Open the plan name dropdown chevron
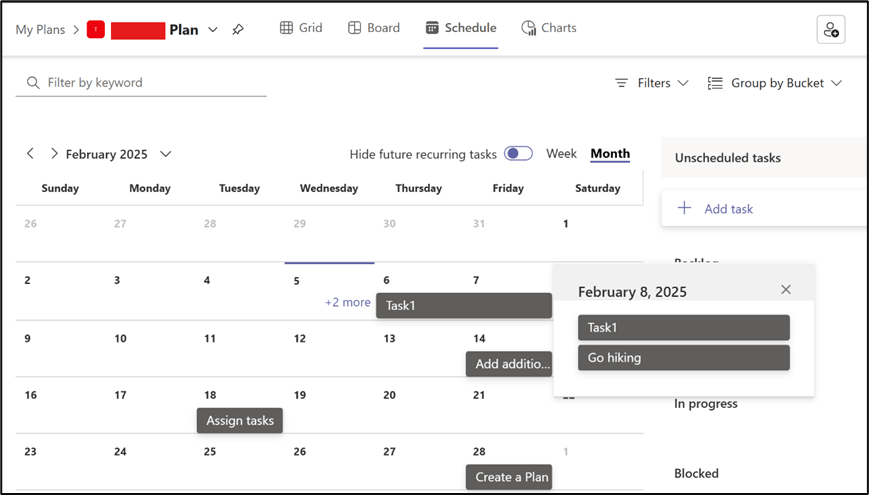The width and height of the screenshot is (869, 495). point(213,29)
